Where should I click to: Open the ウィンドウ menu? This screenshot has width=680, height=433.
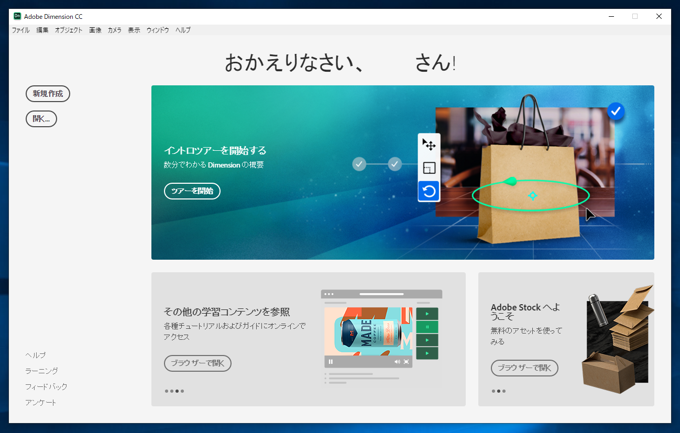point(157,30)
